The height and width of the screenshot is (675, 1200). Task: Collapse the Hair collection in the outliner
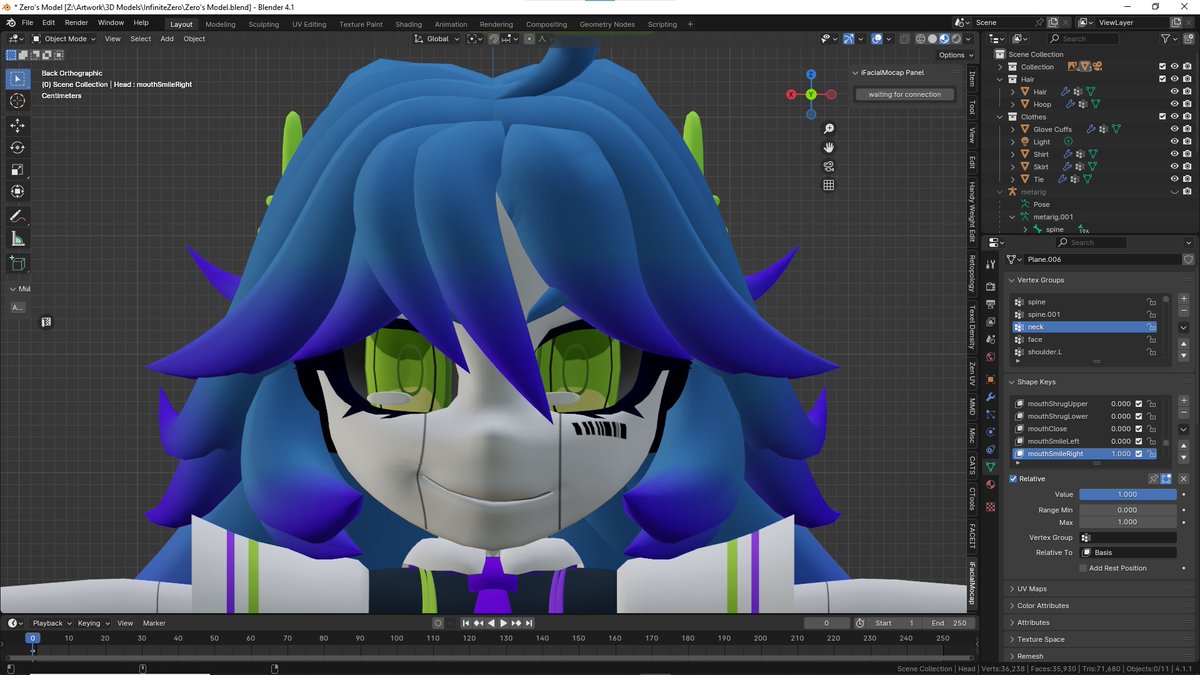point(999,79)
